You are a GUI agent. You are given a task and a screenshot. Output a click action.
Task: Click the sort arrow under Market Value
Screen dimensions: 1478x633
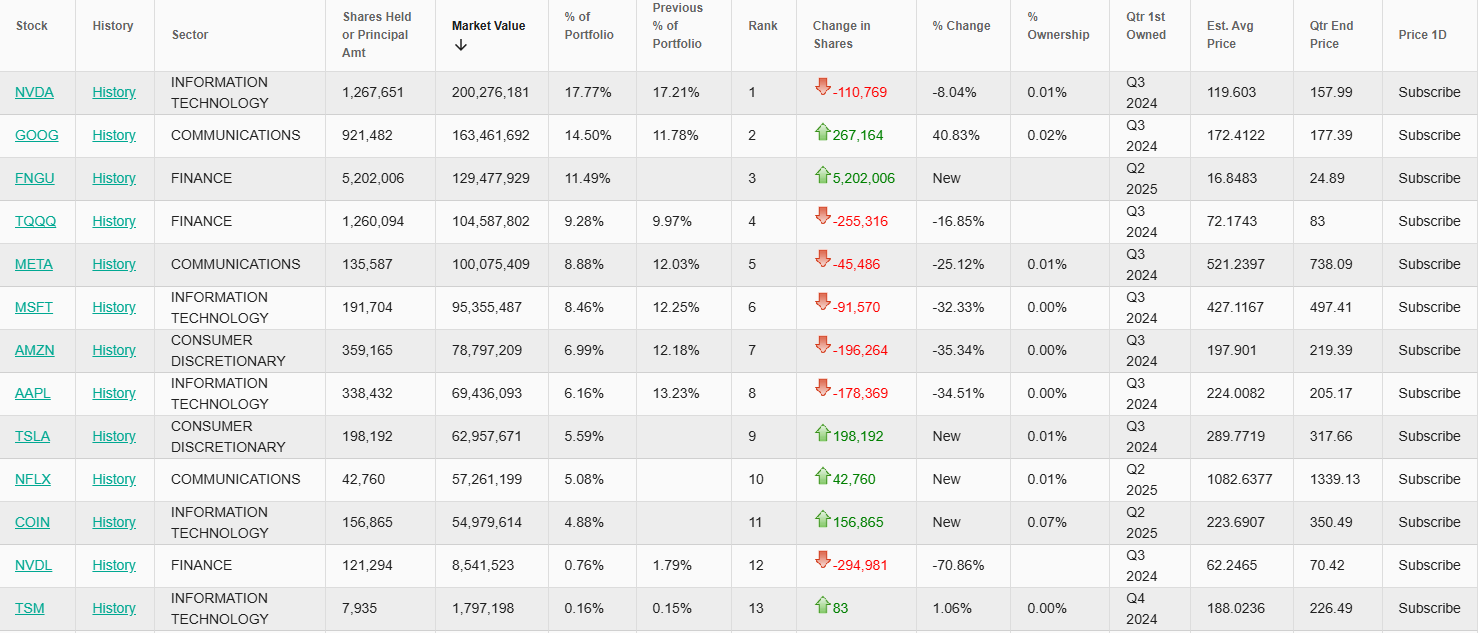point(460,45)
